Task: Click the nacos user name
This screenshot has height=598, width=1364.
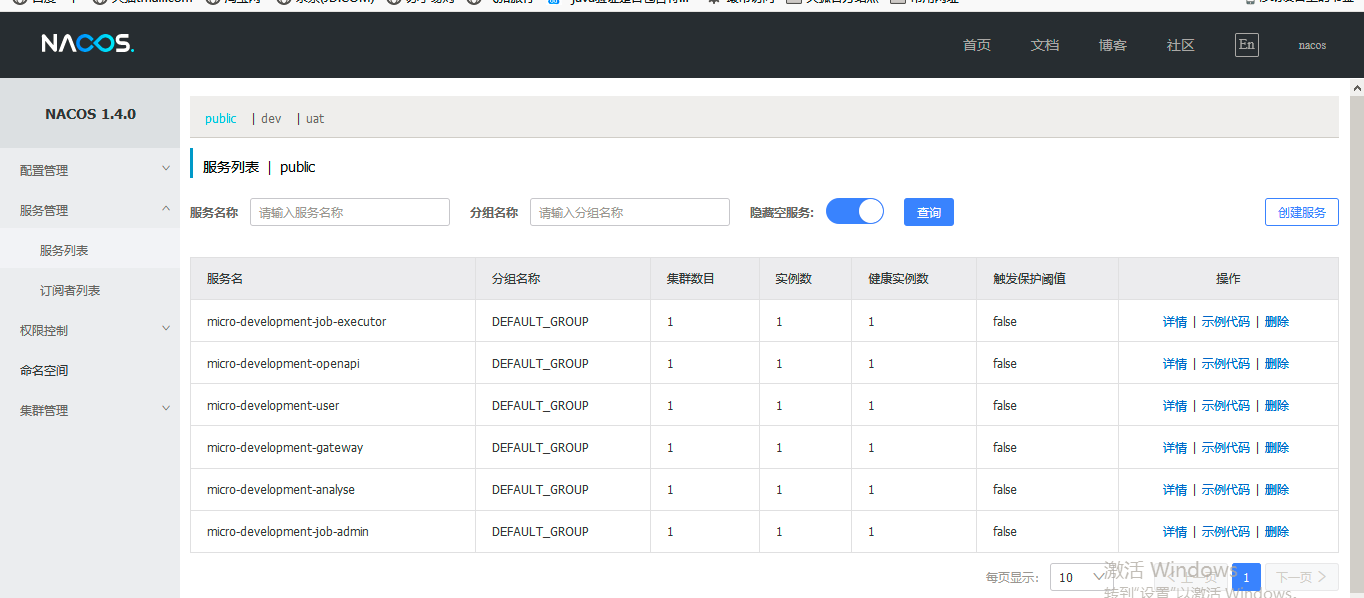Action: tap(1312, 45)
